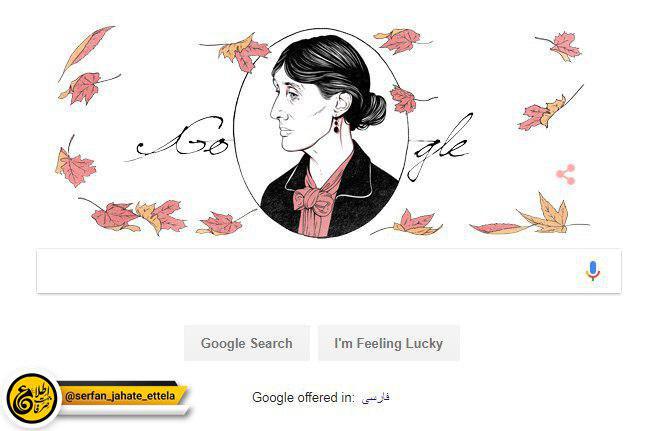
Task: Start voice search with the microphone icon
Action: (x=593, y=271)
